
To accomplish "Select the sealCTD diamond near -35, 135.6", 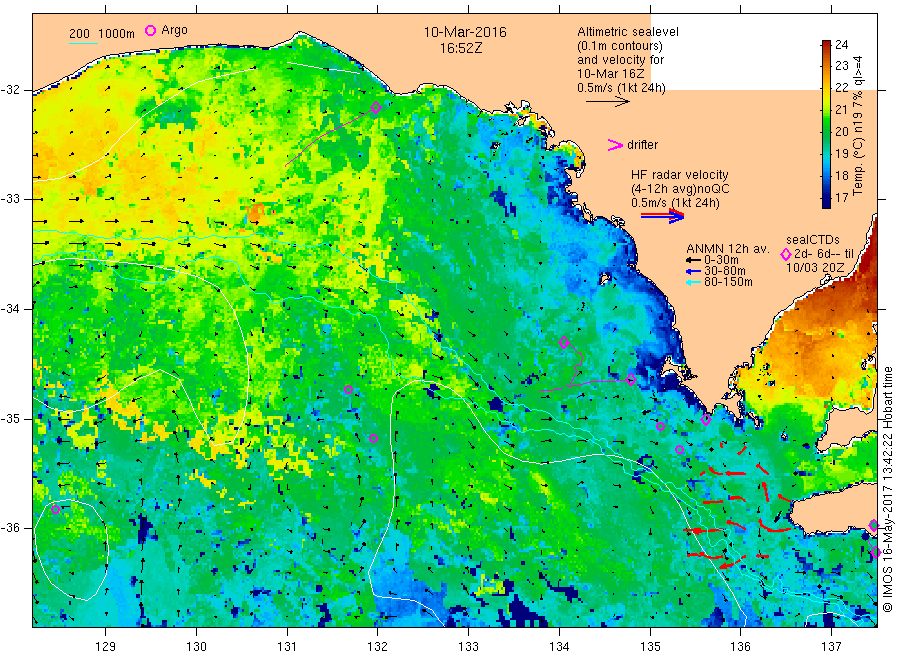I will [706, 420].
